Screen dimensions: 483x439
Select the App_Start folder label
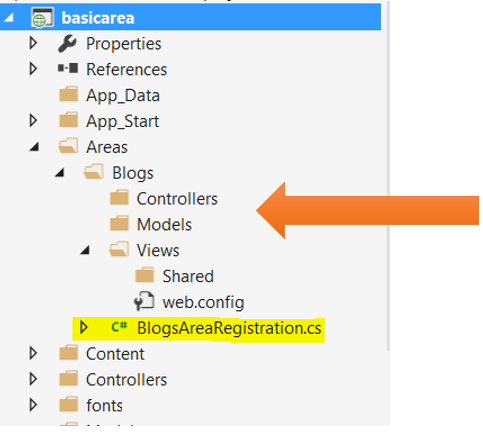122,121
